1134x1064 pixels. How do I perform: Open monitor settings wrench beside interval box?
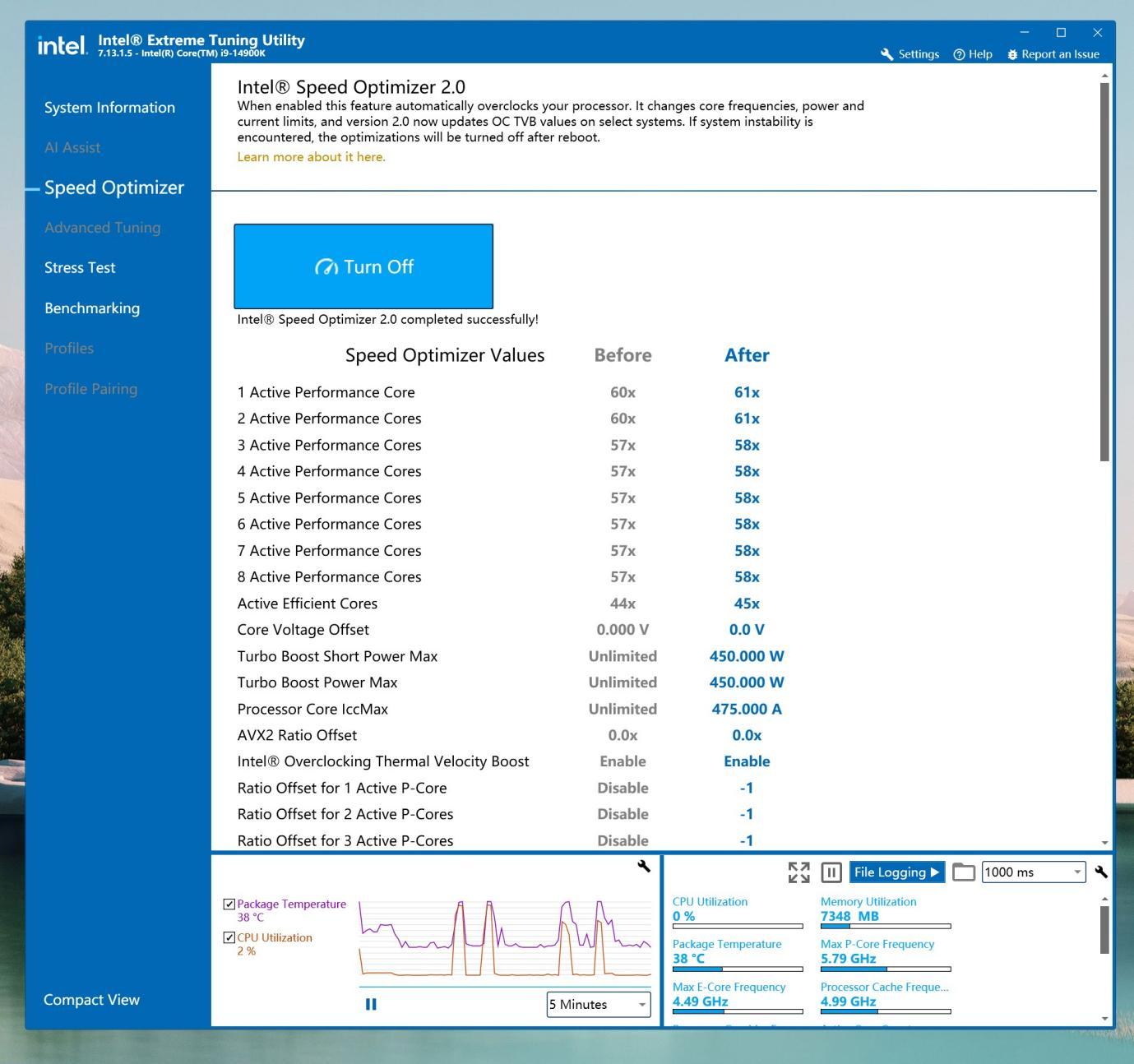pos(1101,872)
